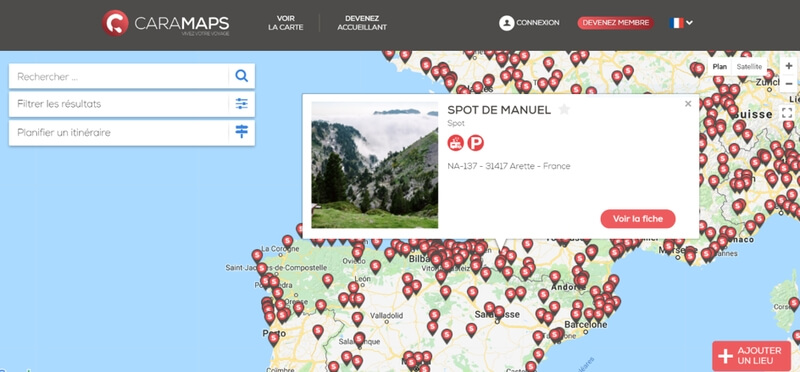Switch map to Plan view

click(719, 67)
